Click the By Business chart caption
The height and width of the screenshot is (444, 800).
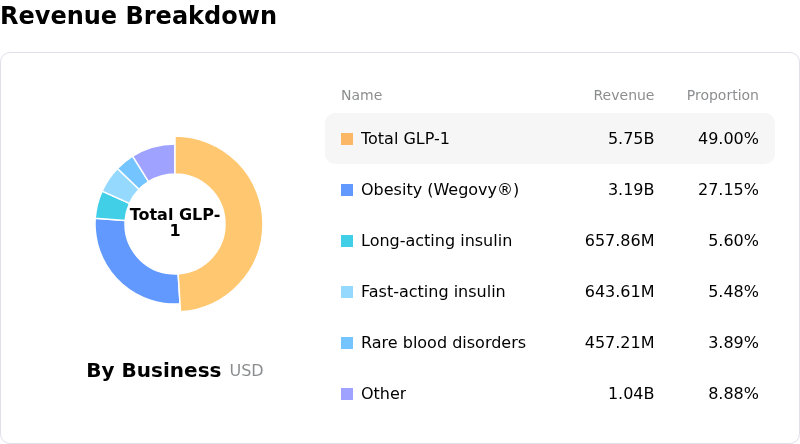(154, 371)
